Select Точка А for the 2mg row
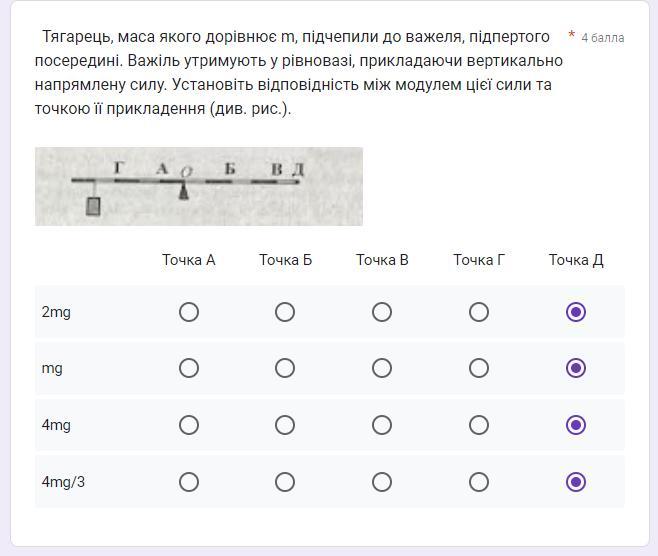 pos(189,312)
